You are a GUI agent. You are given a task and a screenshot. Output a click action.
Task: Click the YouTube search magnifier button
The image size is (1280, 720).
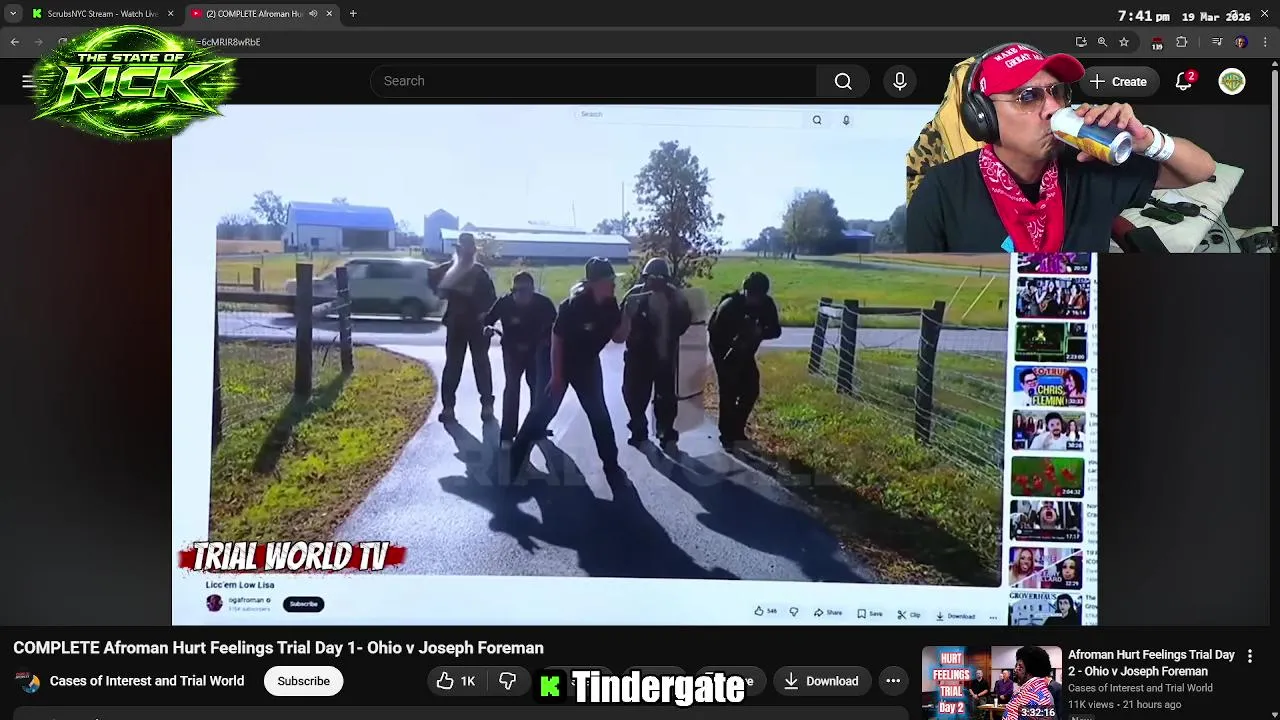(x=843, y=81)
